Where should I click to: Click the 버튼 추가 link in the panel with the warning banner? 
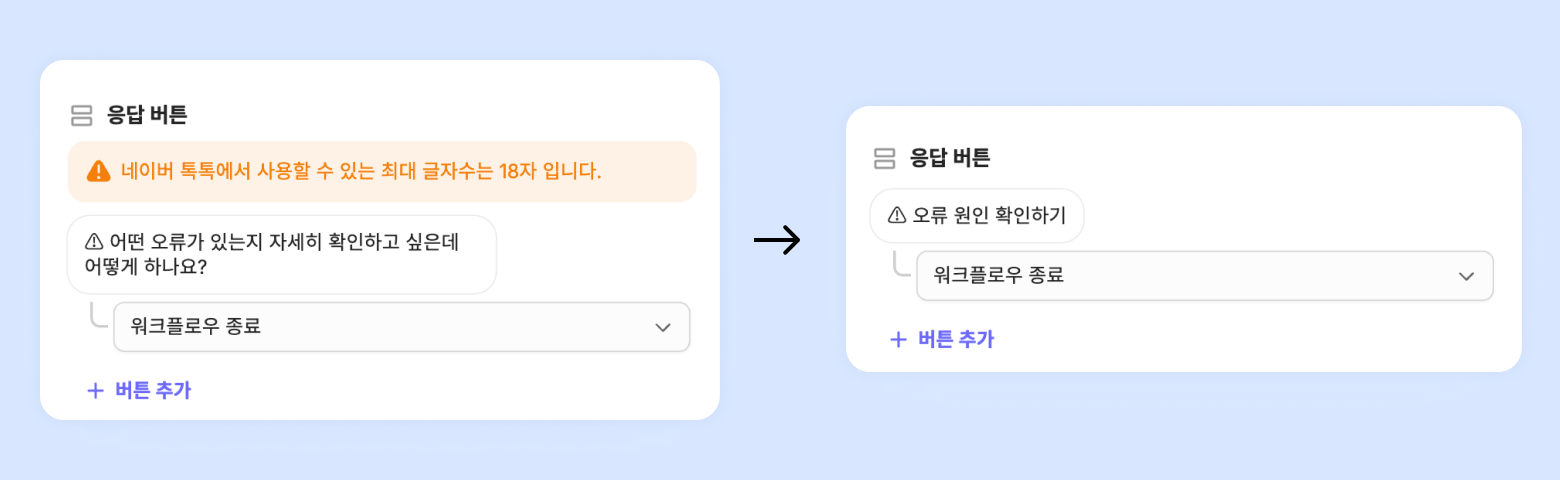coord(153,390)
